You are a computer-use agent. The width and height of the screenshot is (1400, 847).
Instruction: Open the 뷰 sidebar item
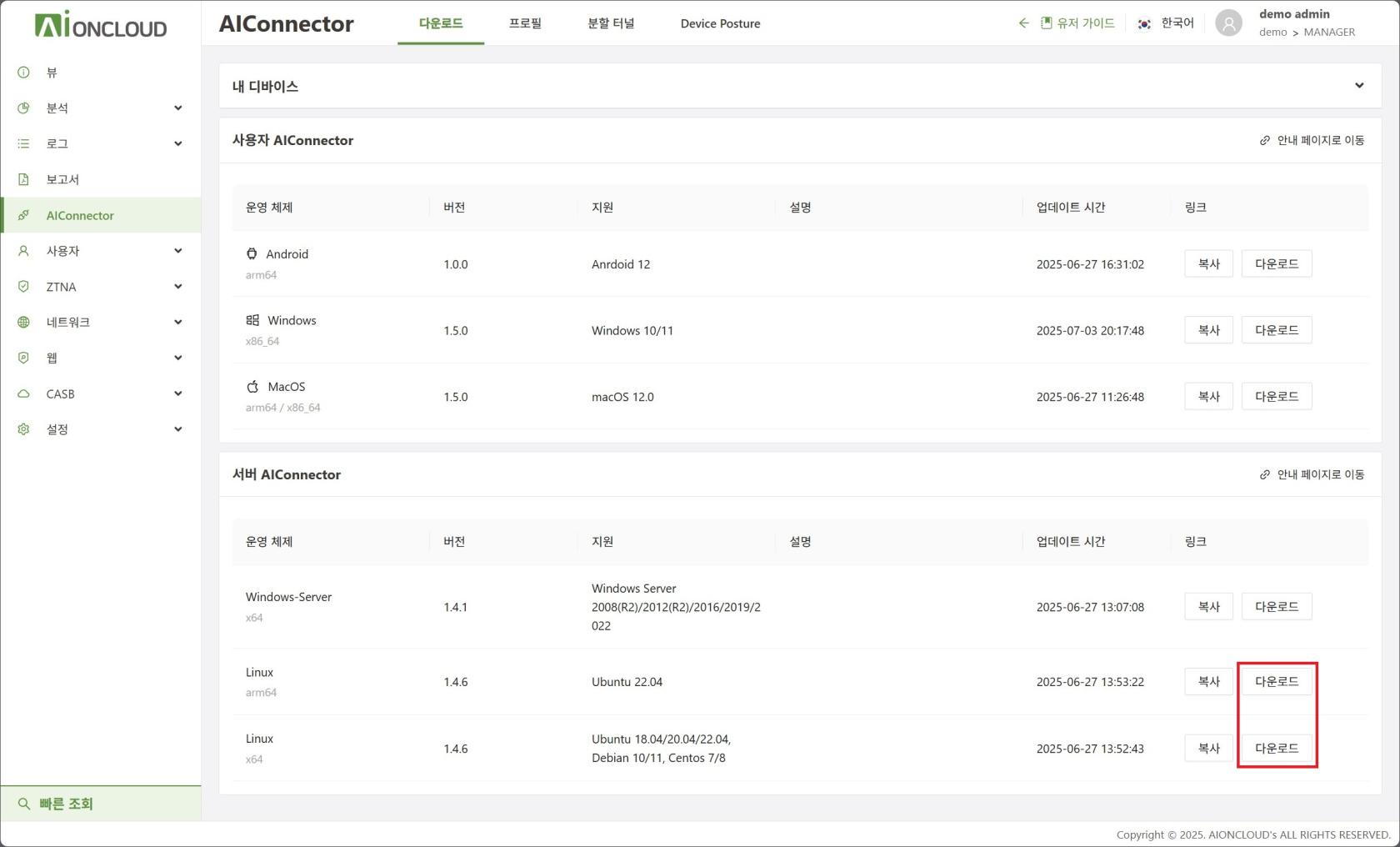pos(52,73)
